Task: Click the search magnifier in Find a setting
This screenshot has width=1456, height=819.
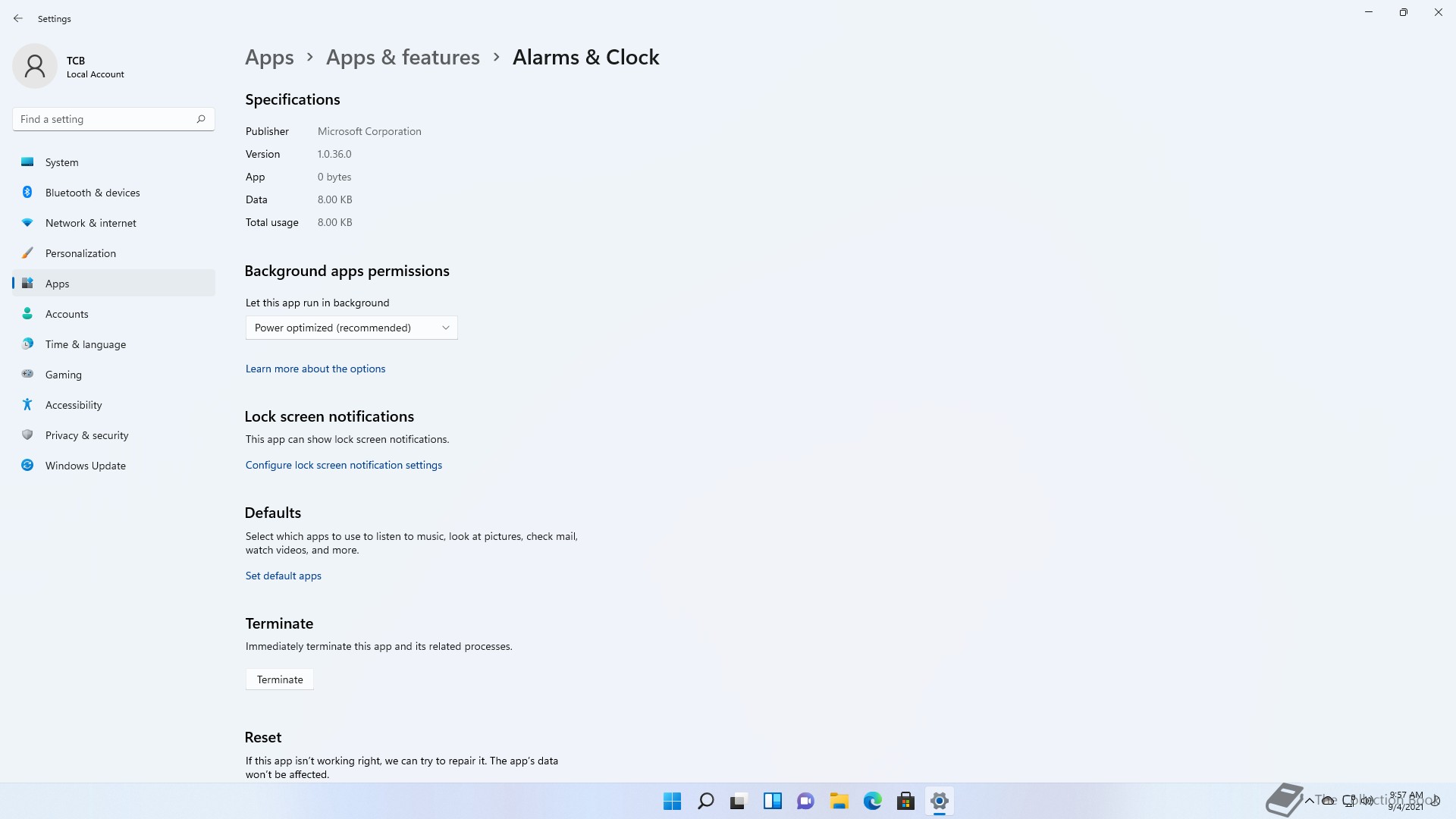Action: tap(201, 119)
